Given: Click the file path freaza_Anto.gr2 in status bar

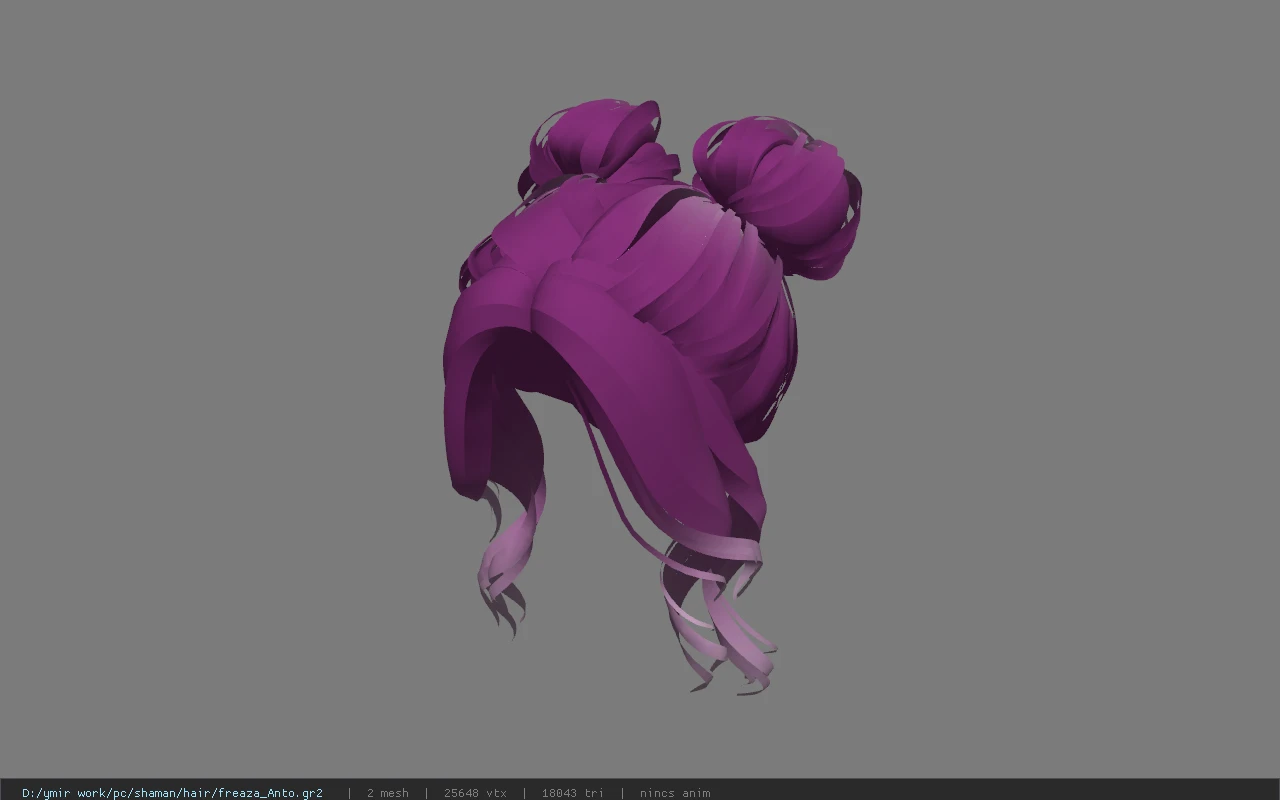Looking at the screenshot, I should tap(172, 793).
